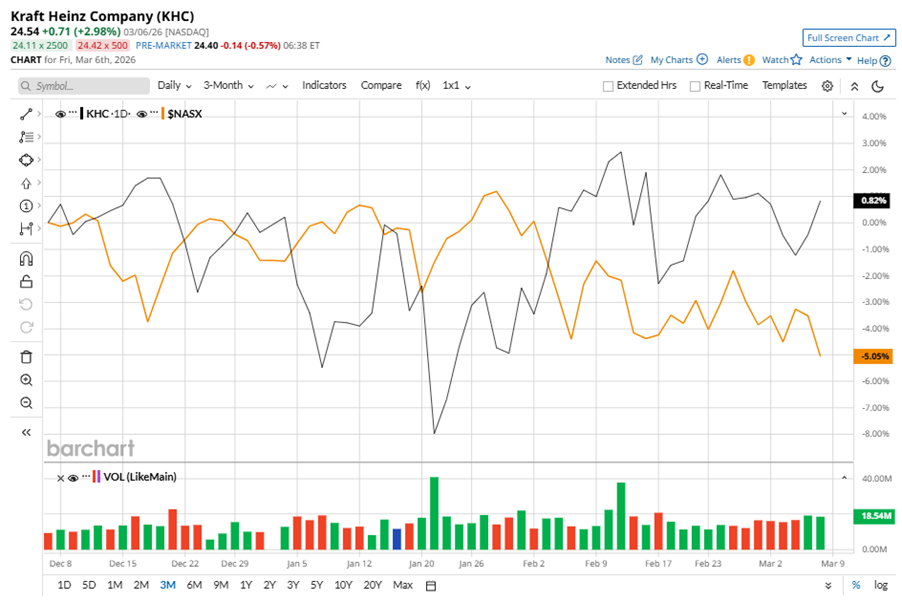Image resolution: width=902 pixels, height=602 pixels.
Task: Select the 1D time range
Action: pyautogui.click(x=64, y=585)
